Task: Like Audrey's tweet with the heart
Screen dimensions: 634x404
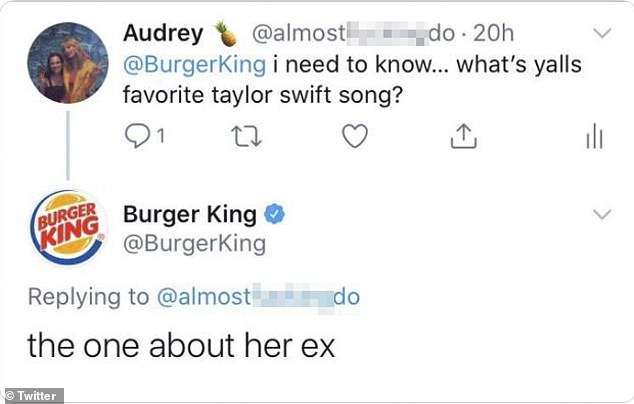Action: click(x=354, y=138)
